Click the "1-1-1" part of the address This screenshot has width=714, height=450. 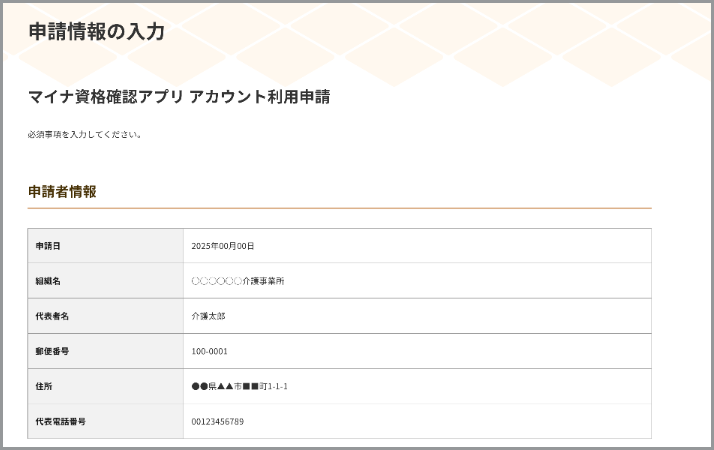(x=276, y=386)
